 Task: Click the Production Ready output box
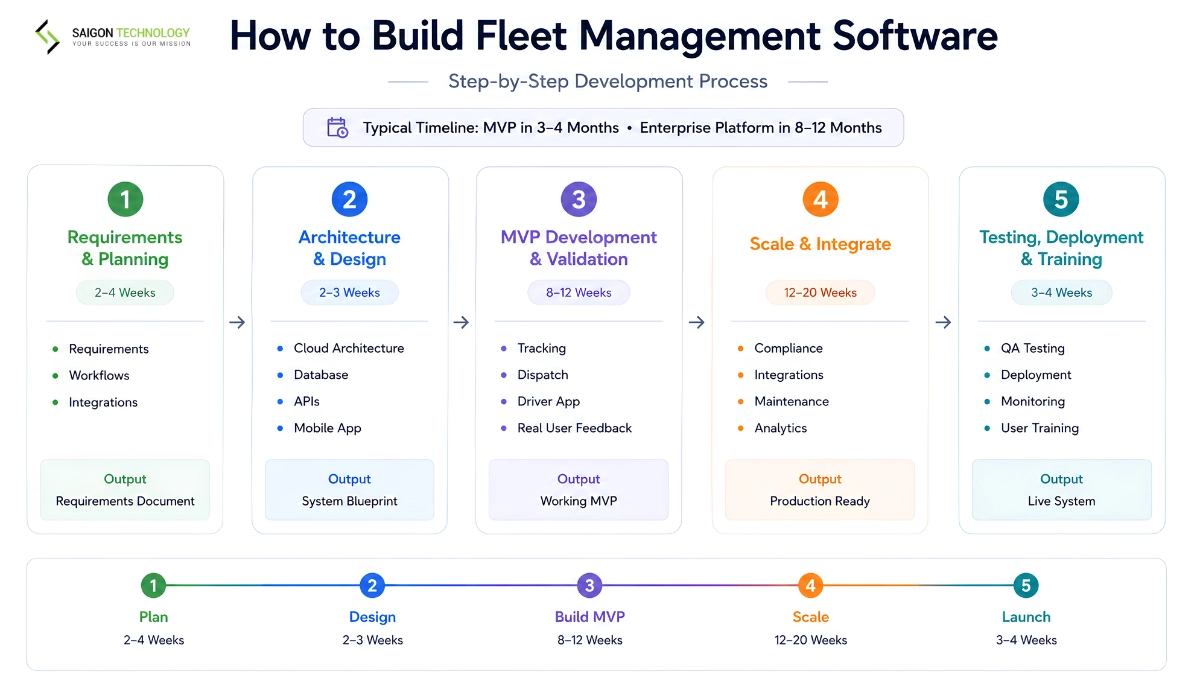pos(820,490)
